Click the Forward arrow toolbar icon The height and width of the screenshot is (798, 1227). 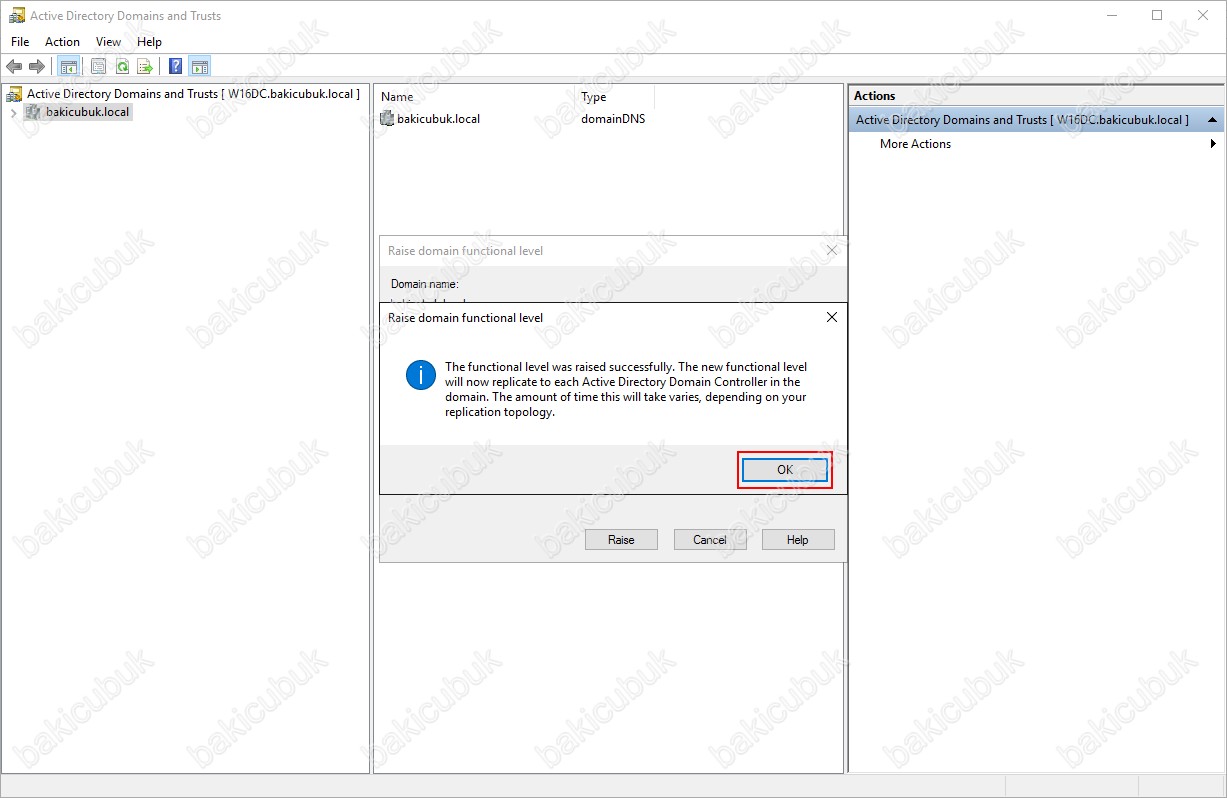pos(37,66)
